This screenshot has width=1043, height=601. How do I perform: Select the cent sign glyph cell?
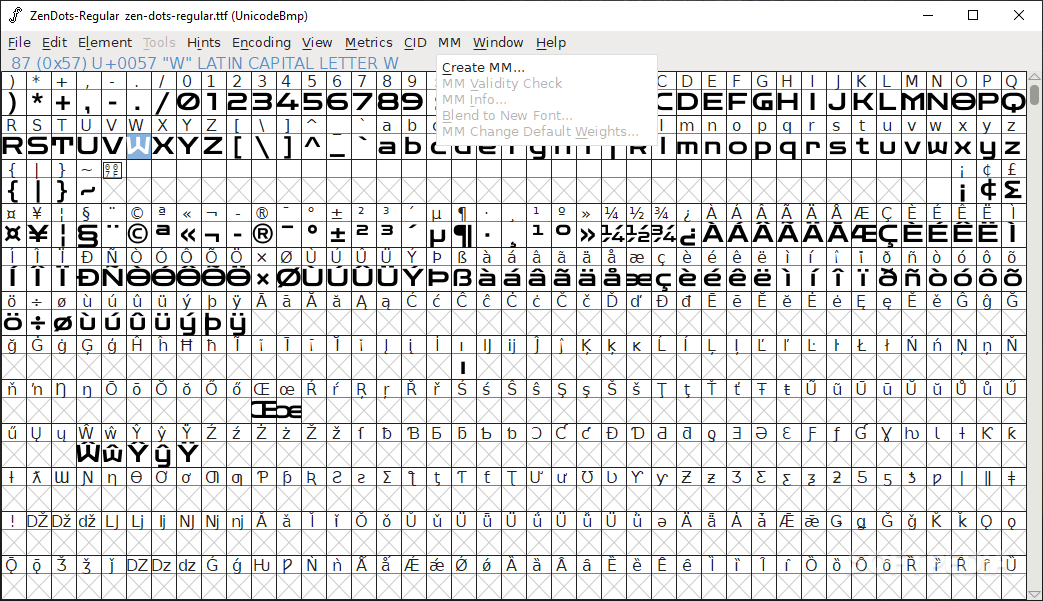(x=987, y=190)
